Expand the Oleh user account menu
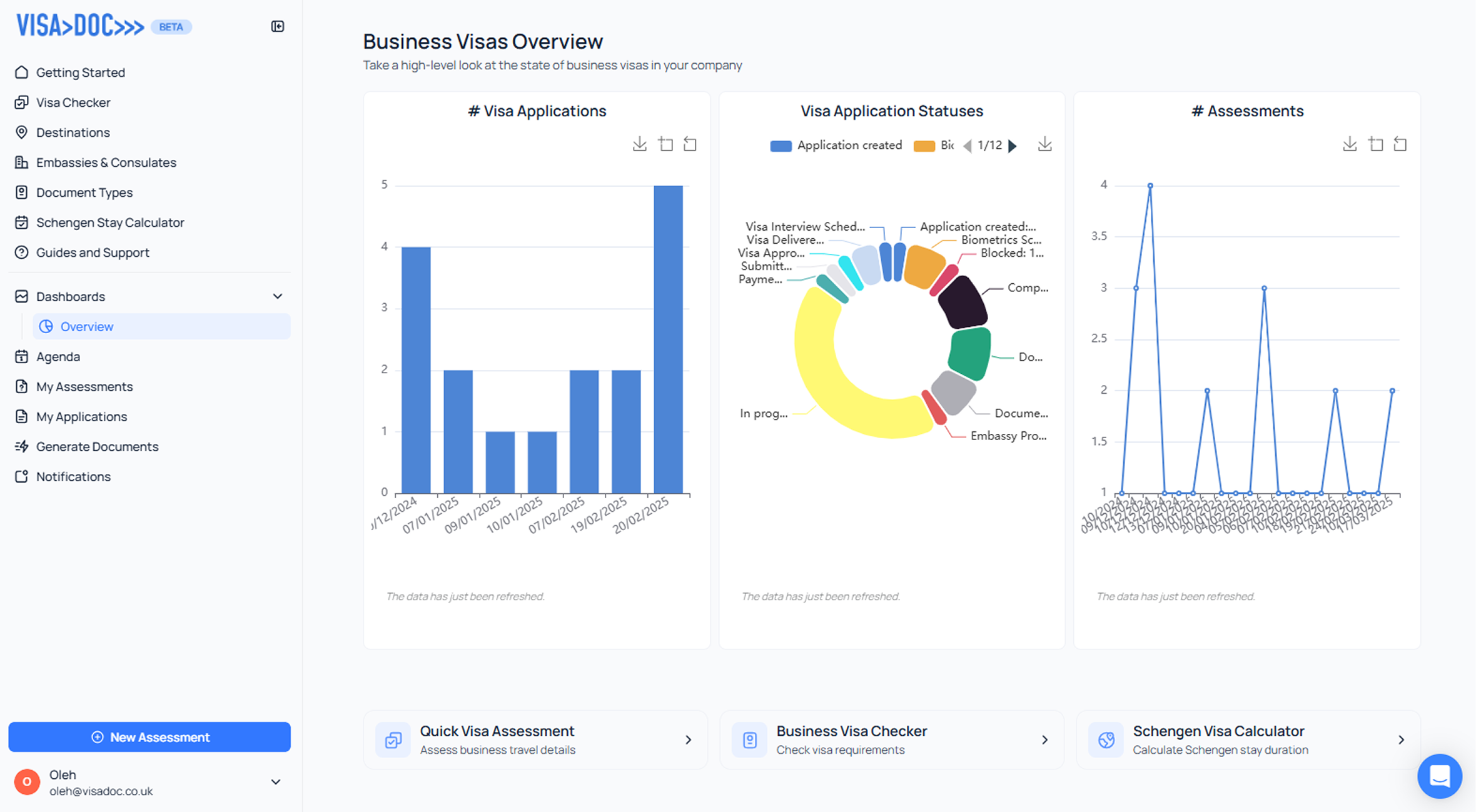The width and height of the screenshot is (1476, 812). click(275, 782)
